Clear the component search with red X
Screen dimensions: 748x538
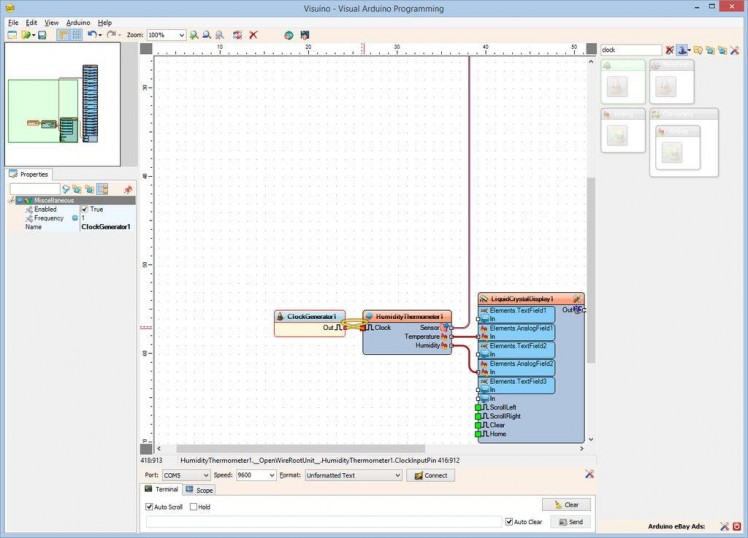point(670,50)
